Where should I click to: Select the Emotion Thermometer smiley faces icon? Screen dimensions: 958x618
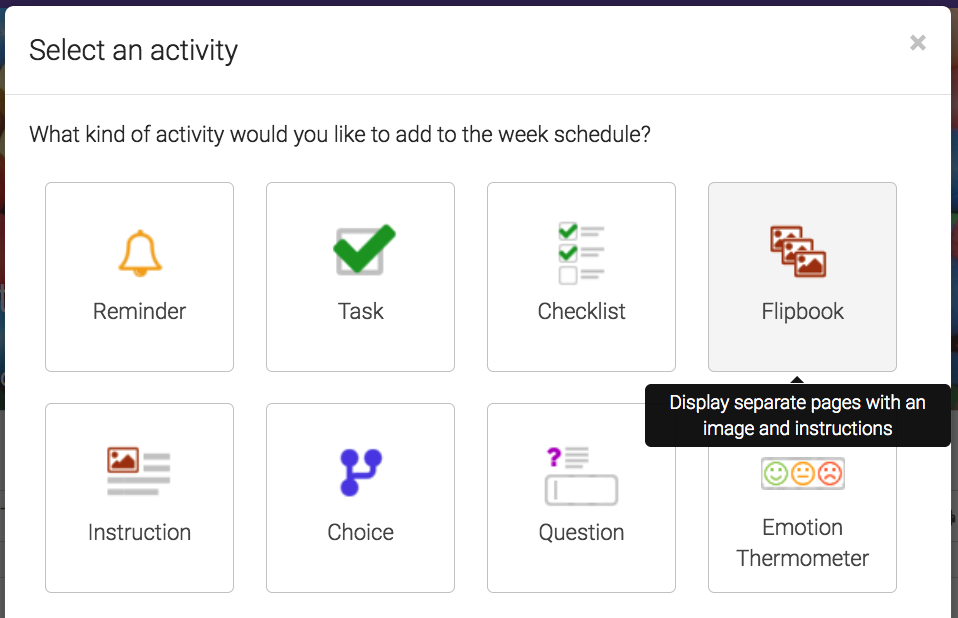(802, 473)
